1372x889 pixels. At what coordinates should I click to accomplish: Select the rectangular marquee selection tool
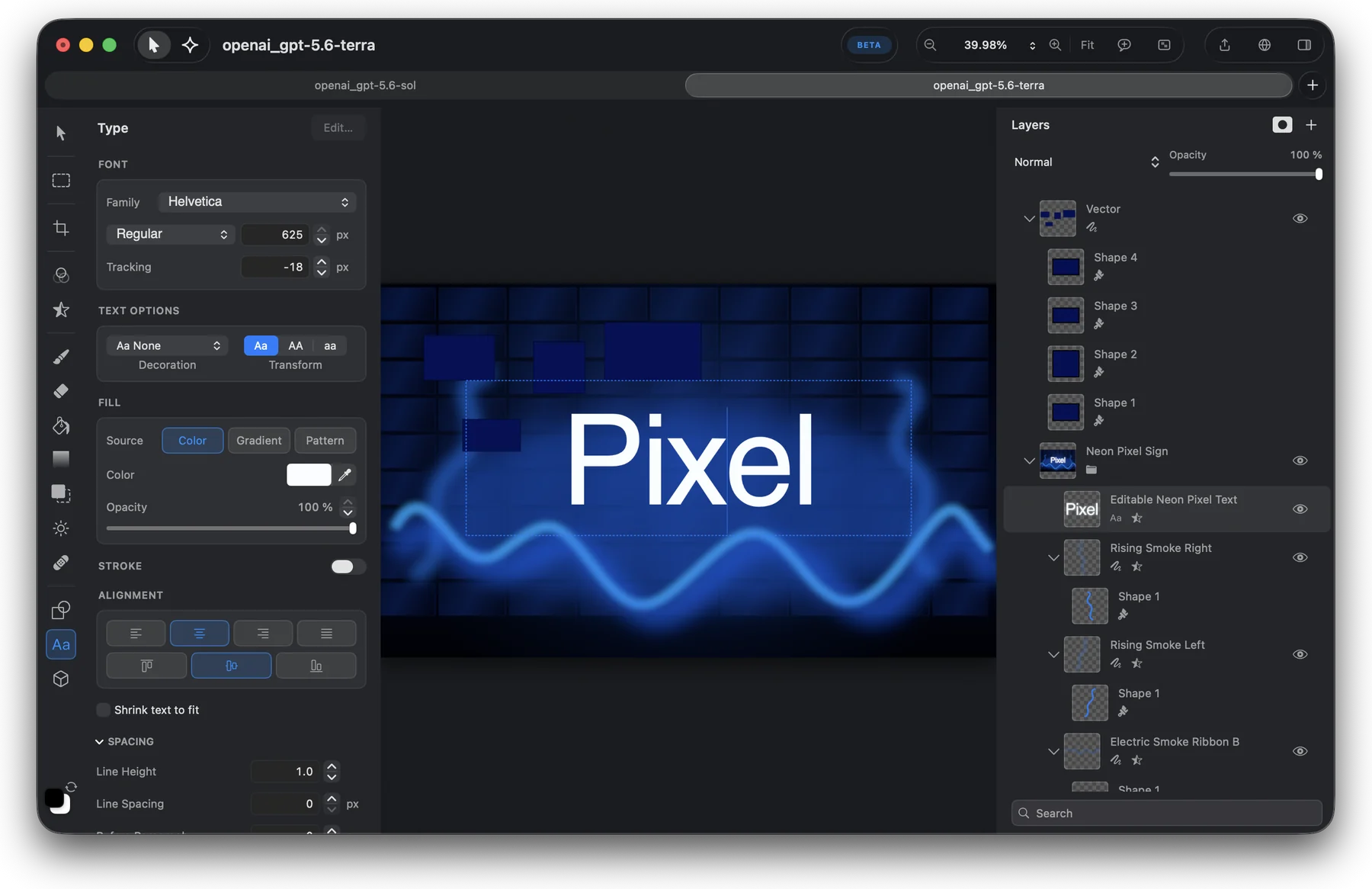coord(61,180)
